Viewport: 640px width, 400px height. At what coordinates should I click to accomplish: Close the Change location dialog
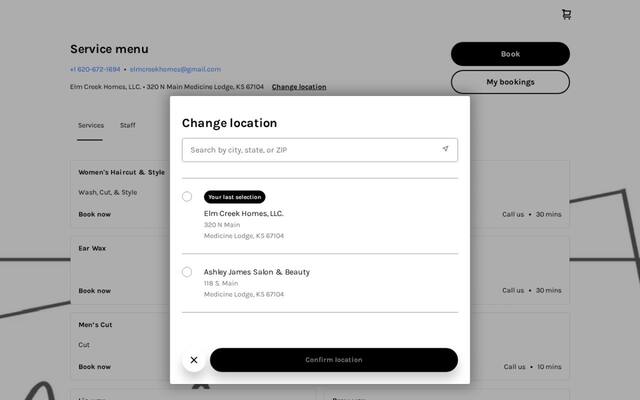point(194,360)
